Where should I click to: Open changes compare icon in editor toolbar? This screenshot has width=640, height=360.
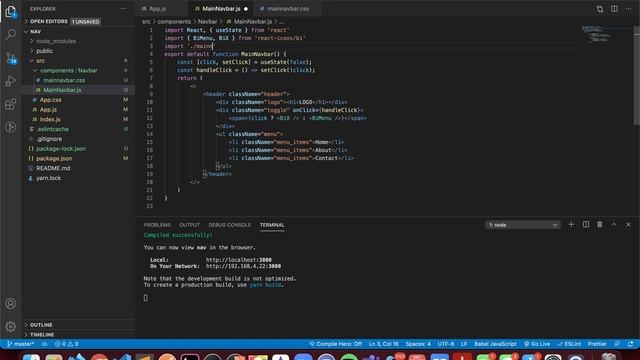tap(600, 9)
